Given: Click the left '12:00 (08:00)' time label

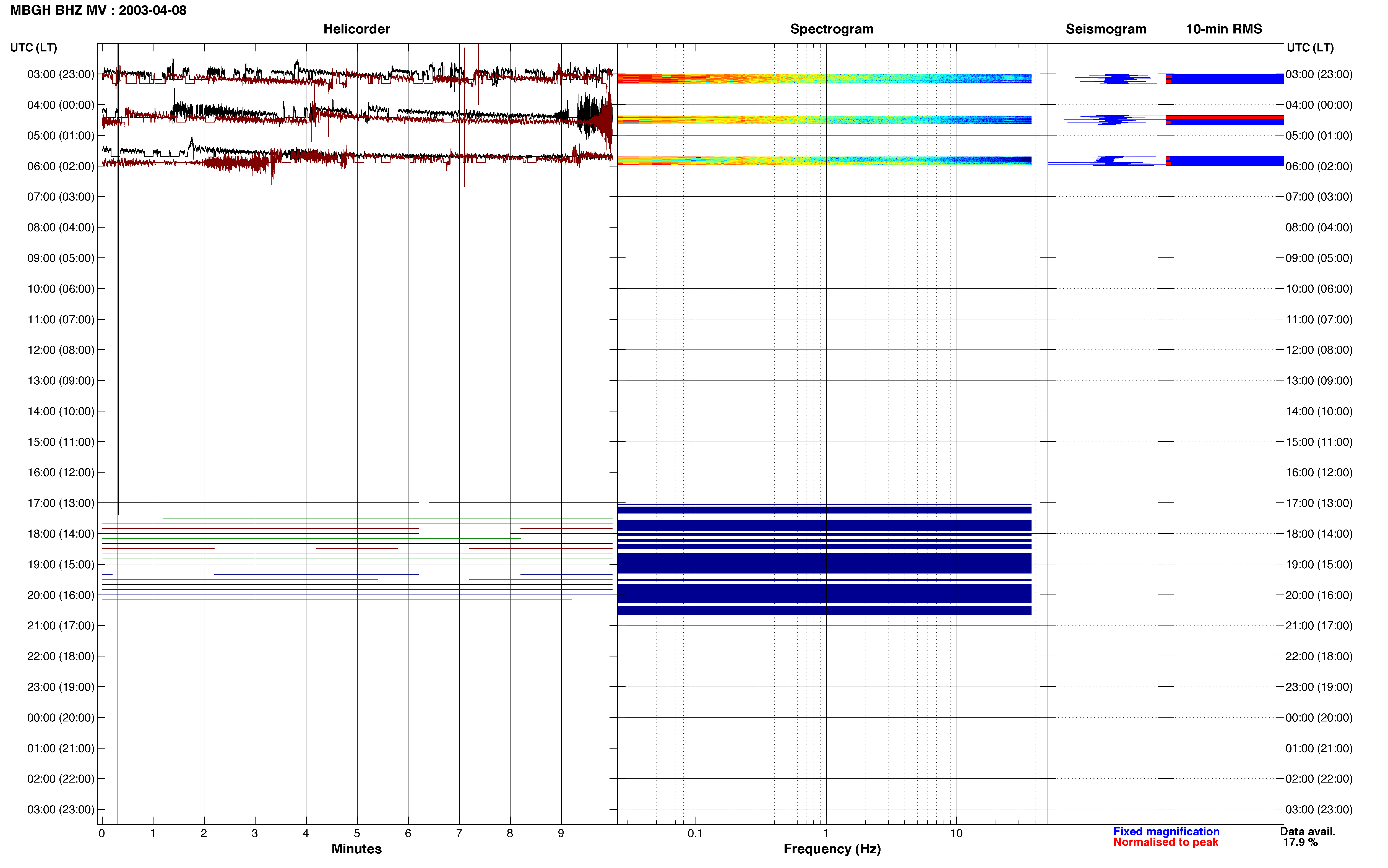Looking at the screenshot, I should click(60, 350).
